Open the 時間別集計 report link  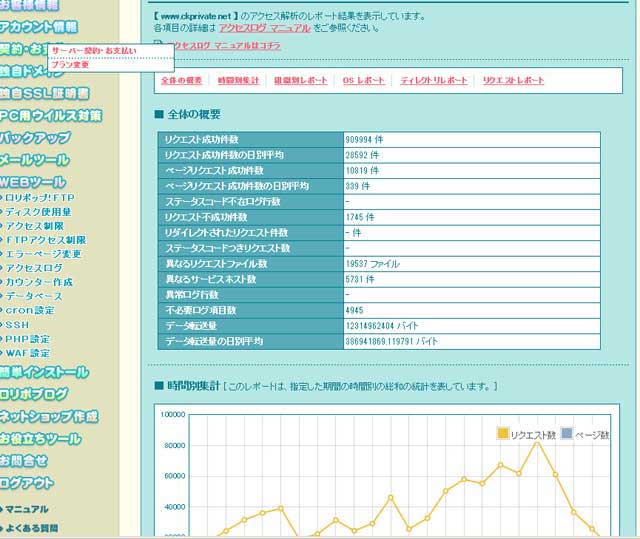click(239, 80)
